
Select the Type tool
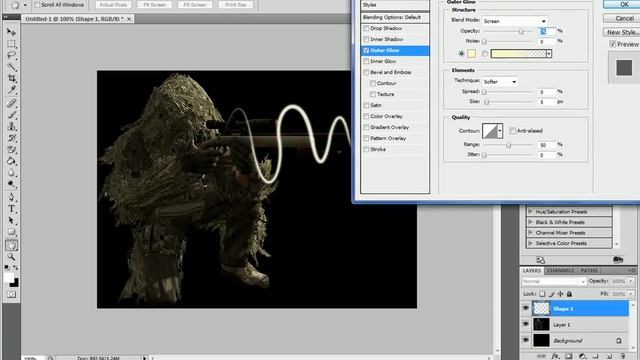[11, 209]
